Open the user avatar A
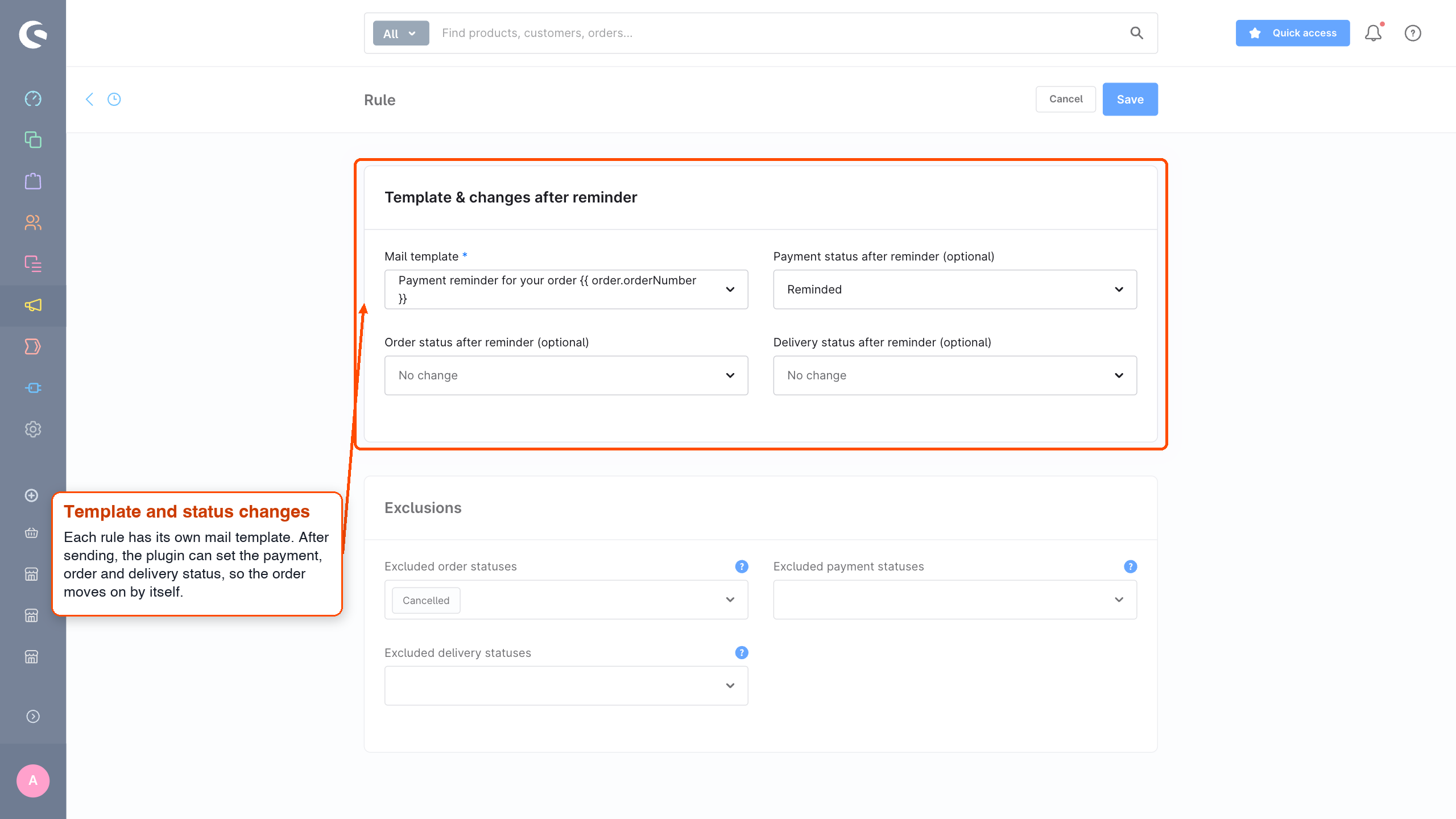This screenshot has width=1456, height=819. [33, 781]
